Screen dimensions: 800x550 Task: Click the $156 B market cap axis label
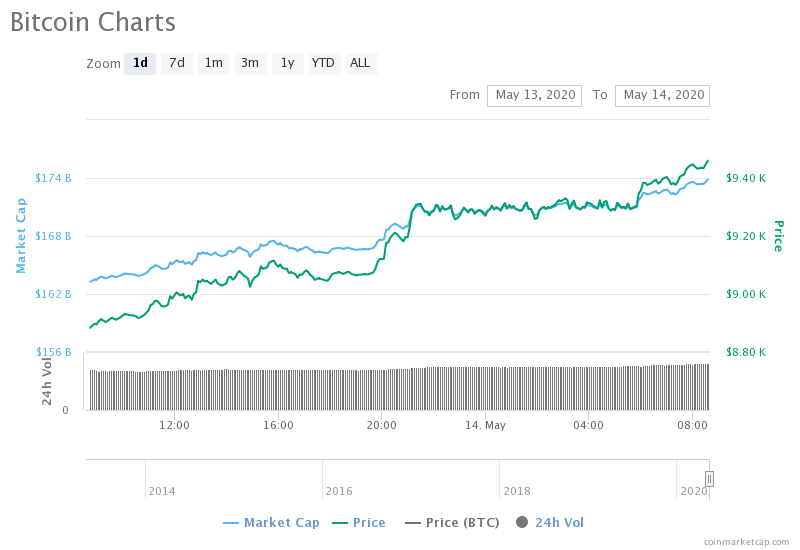(53, 352)
